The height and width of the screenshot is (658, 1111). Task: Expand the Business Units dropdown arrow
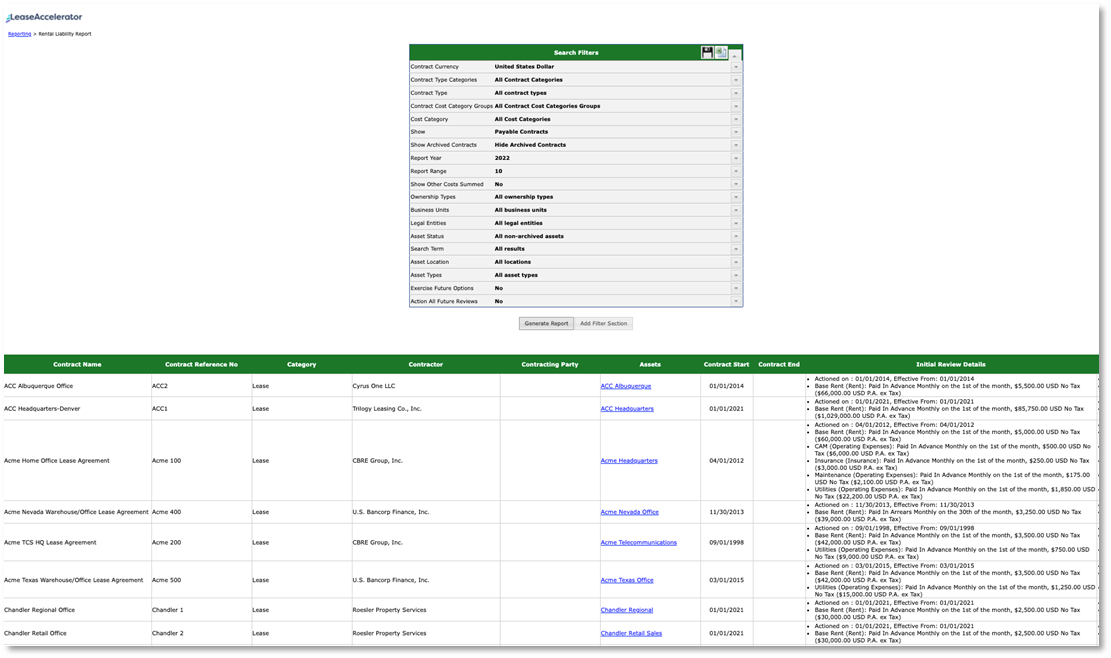pos(735,210)
